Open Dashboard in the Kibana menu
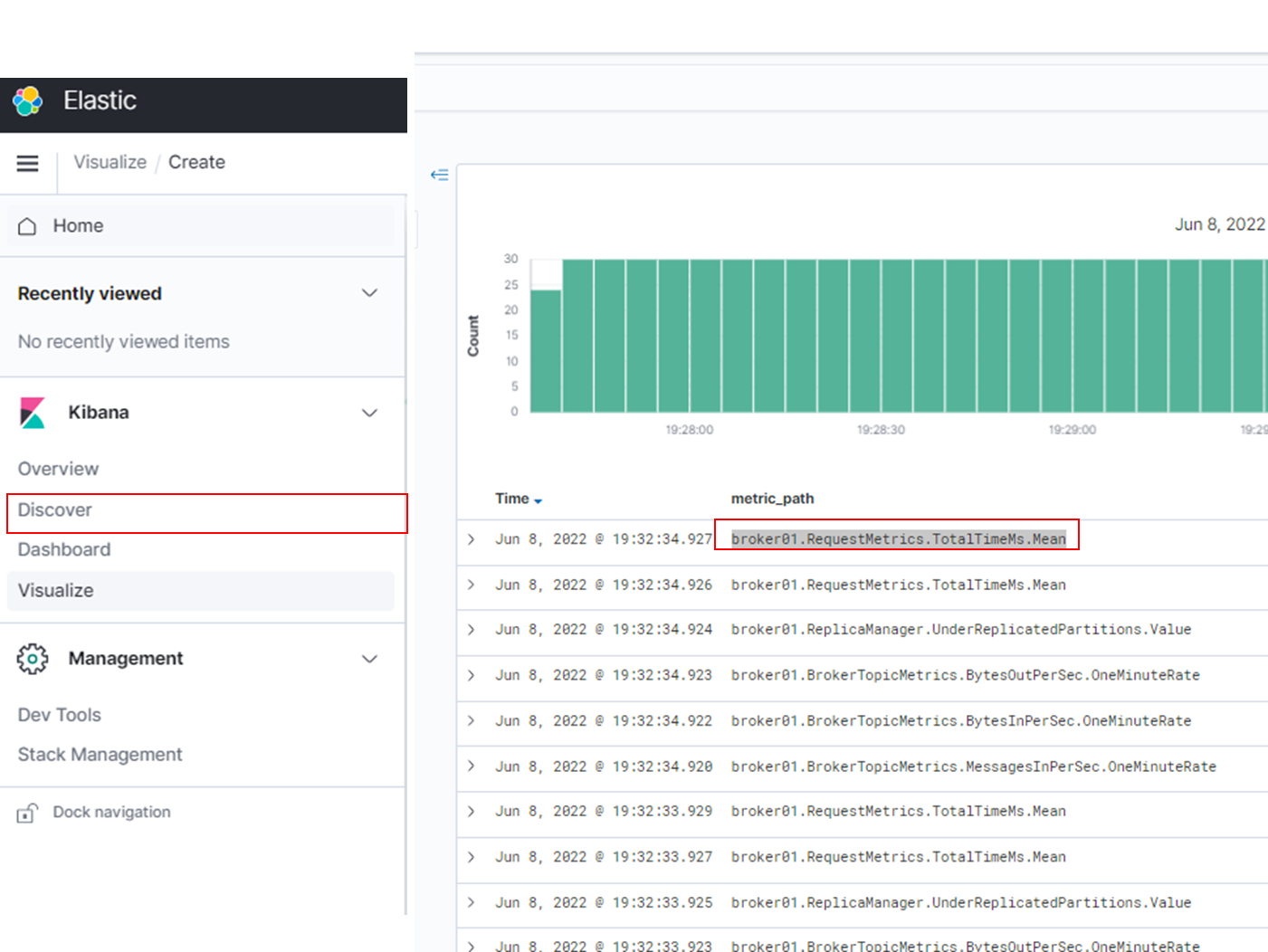Screen dimensions: 1268x952 pyautogui.click(x=64, y=550)
